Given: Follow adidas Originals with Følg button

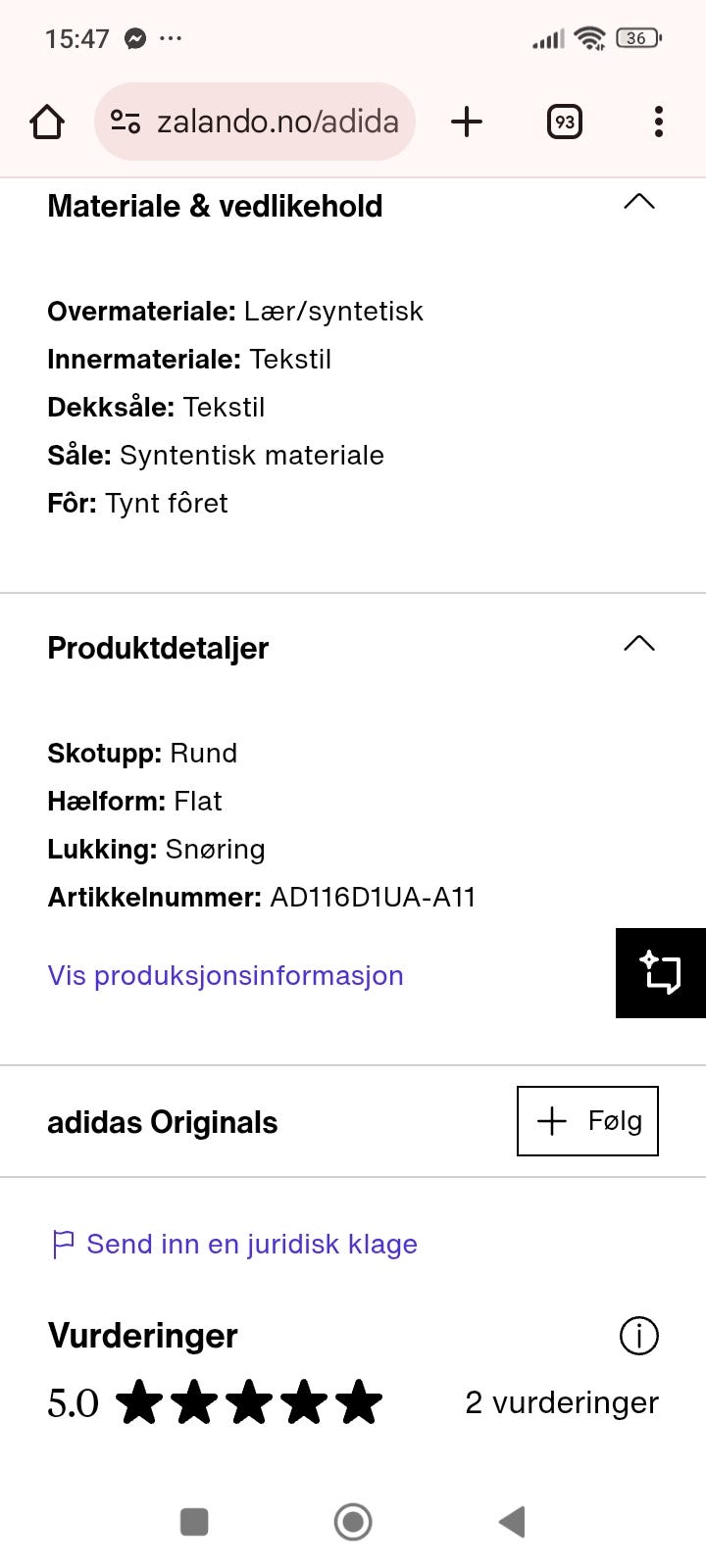Looking at the screenshot, I should pyautogui.click(x=587, y=1121).
